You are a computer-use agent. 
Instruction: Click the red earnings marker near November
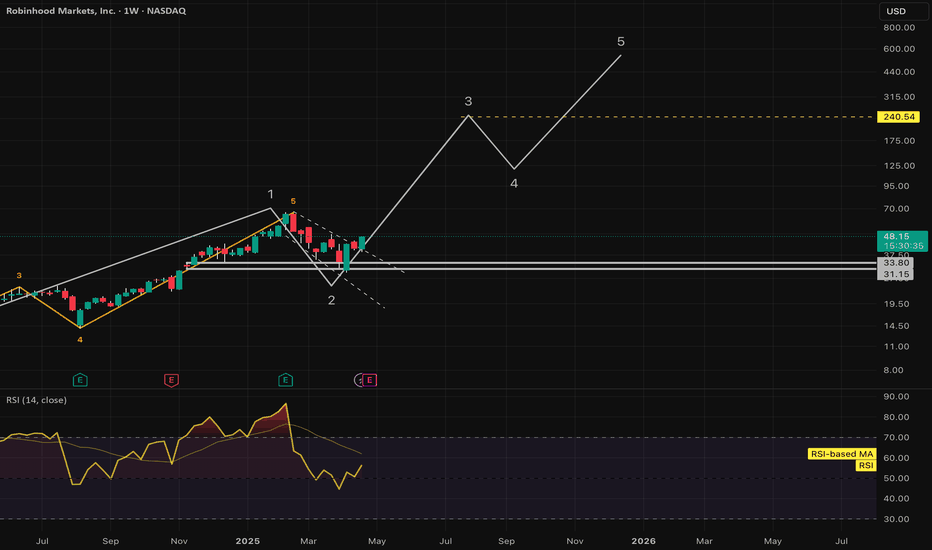coord(172,380)
